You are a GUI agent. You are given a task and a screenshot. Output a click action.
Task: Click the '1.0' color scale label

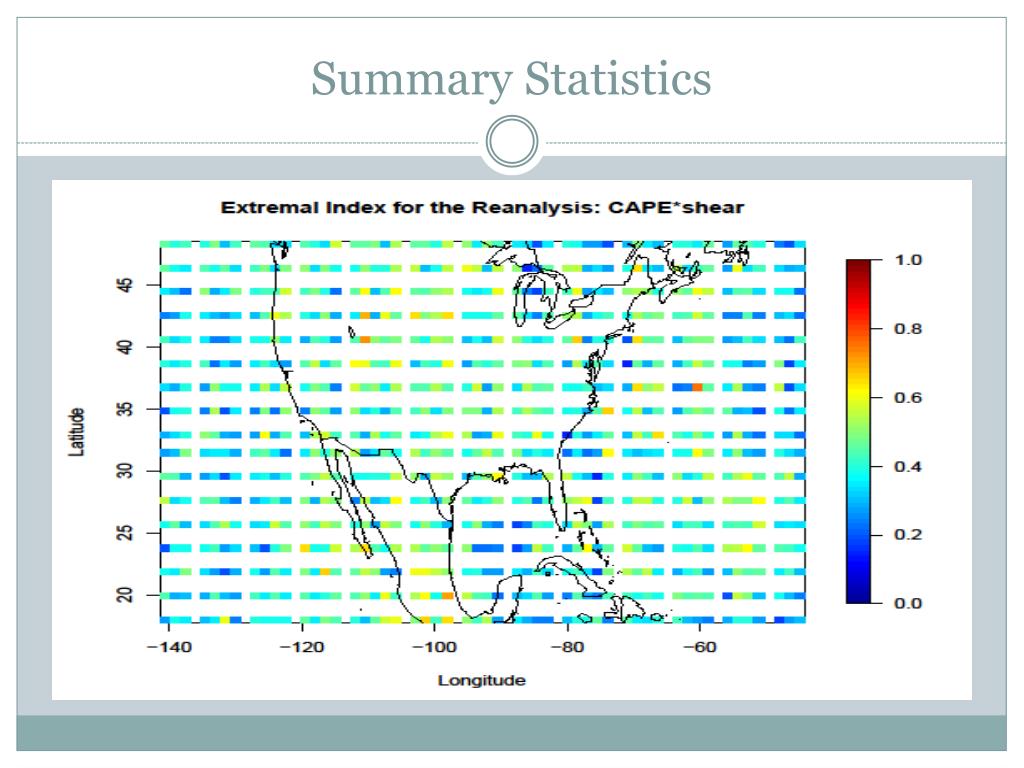tap(908, 260)
